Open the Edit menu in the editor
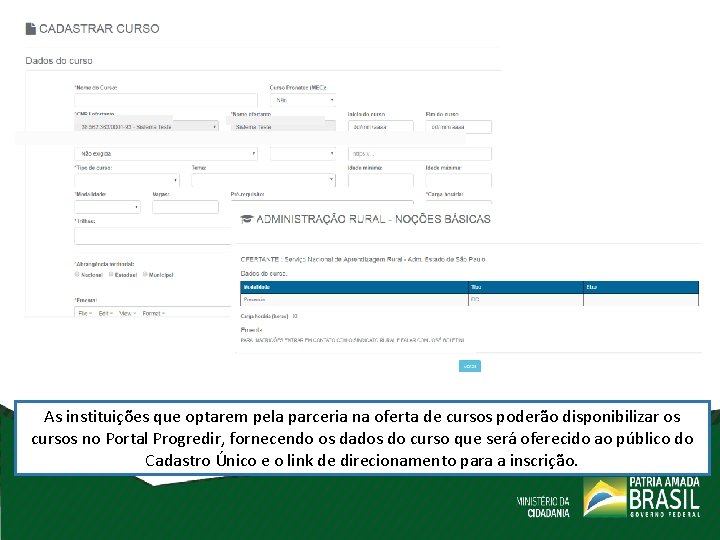720x540 pixels. click(105, 313)
